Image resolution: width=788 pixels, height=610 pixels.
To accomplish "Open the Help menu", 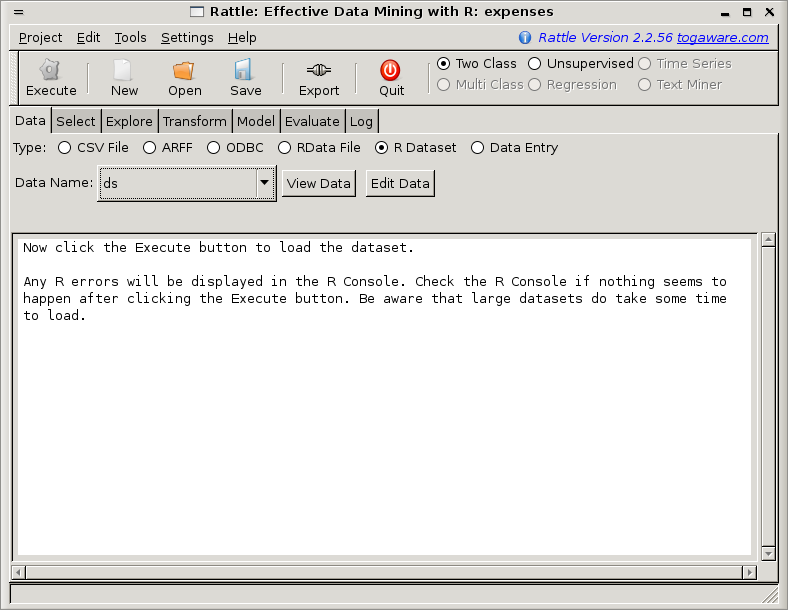I will coord(242,38).
